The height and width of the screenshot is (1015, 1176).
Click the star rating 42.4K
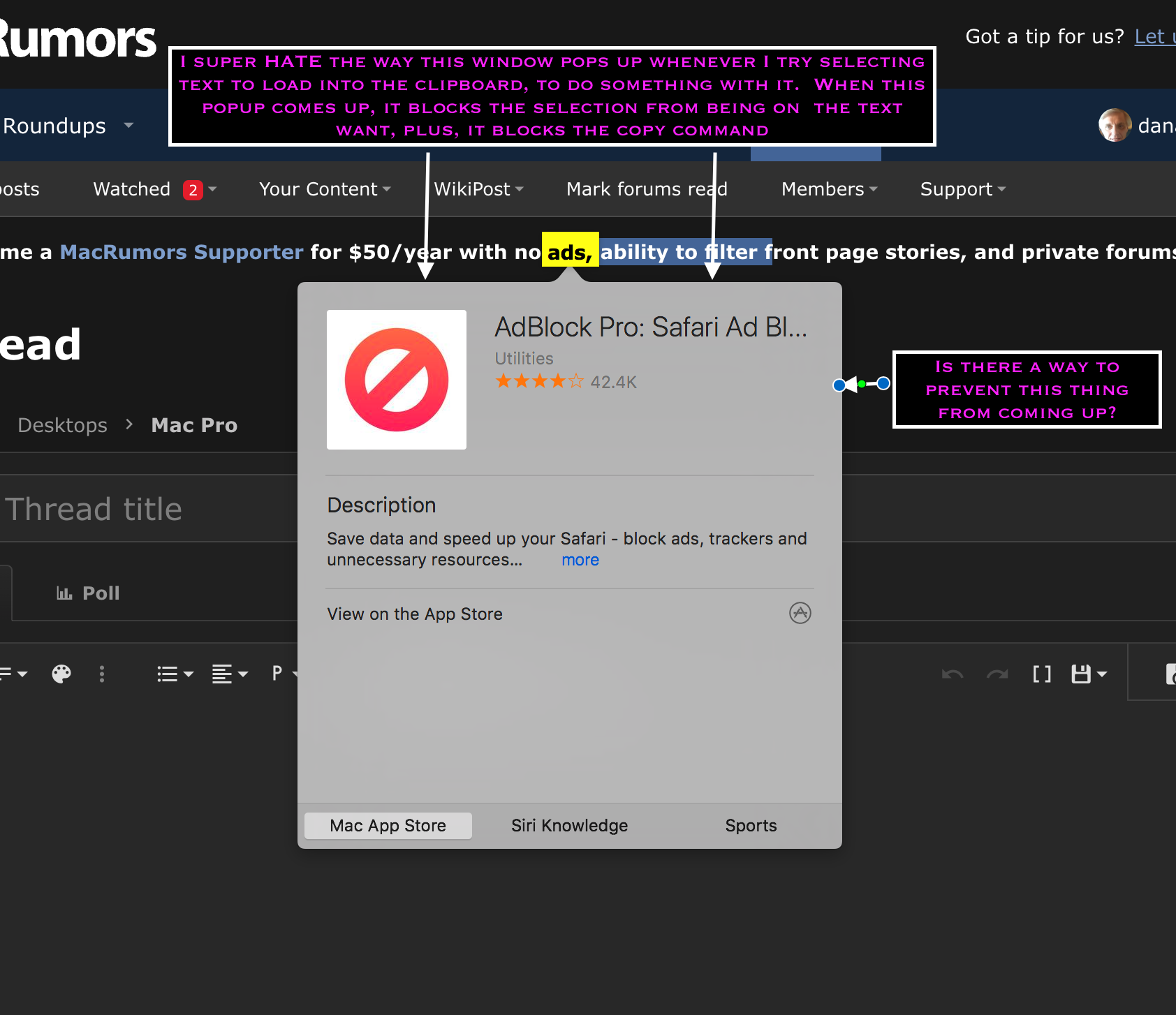click(566, 382)
